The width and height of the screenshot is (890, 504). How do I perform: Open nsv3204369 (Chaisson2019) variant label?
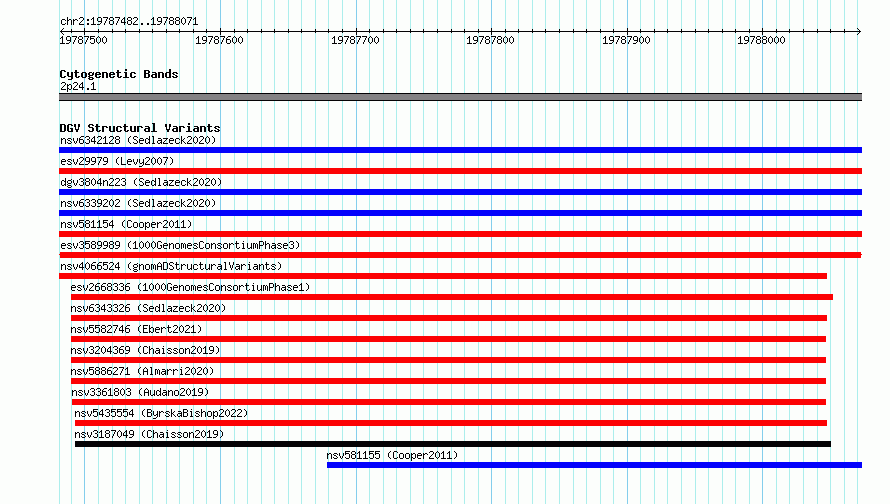tap(145, 350)
